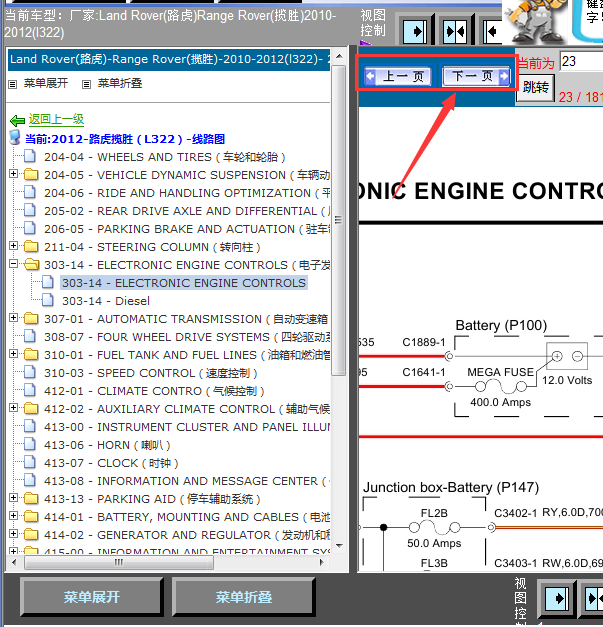Click page icon of 205-02 REAR DRIVE AXLE
The height and width of the screenshot is (627, 603).
pos(30,210)
